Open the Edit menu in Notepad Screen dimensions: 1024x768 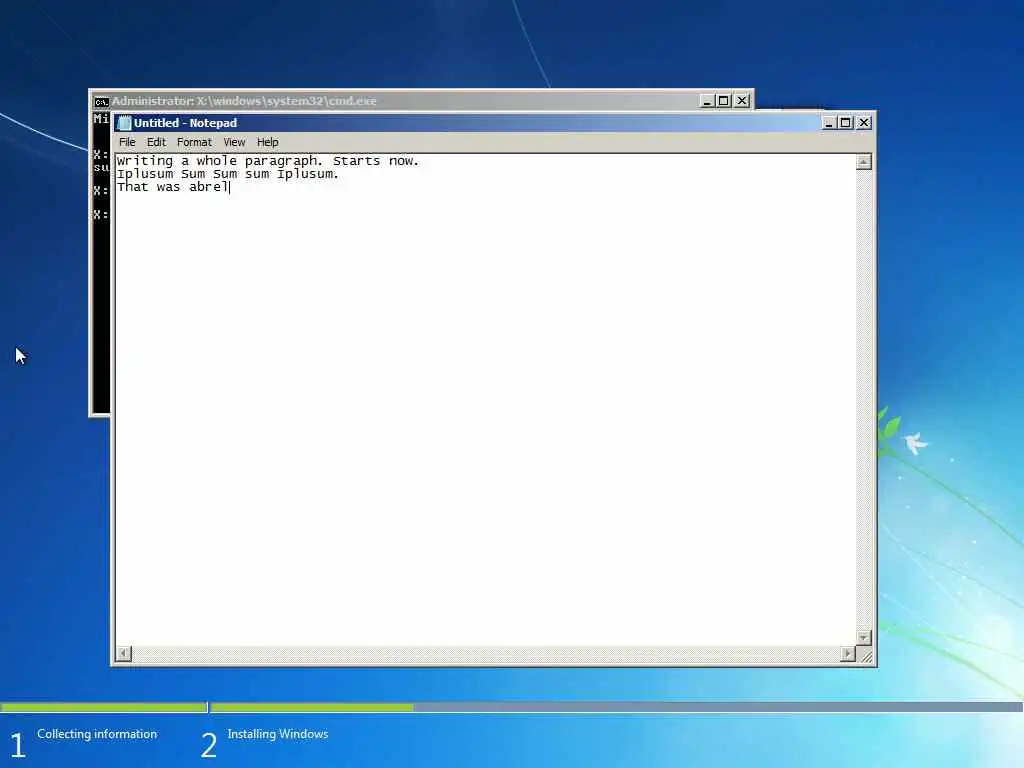156,142
